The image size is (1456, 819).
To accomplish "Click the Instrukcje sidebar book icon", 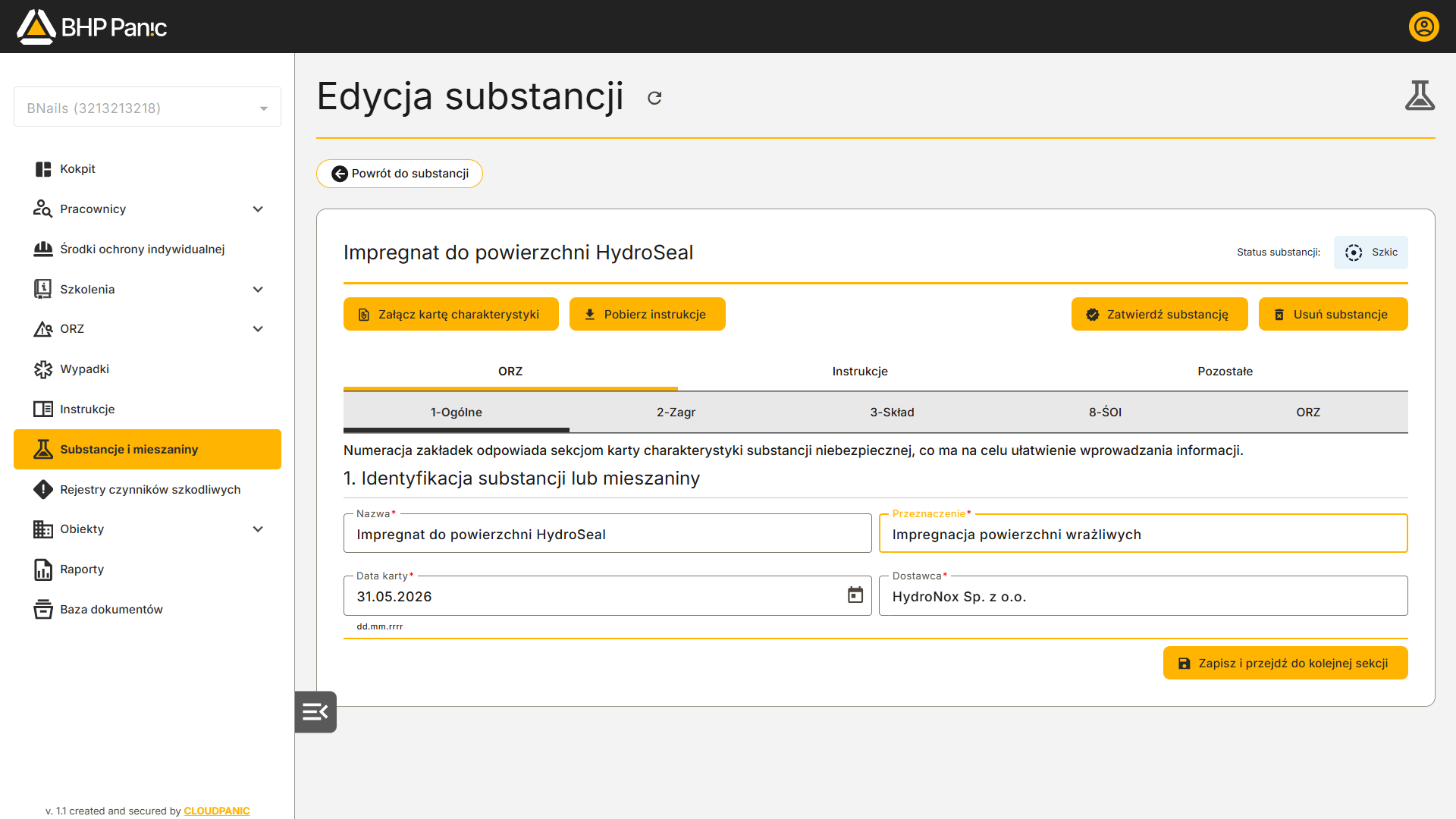I will pos(43,409).
